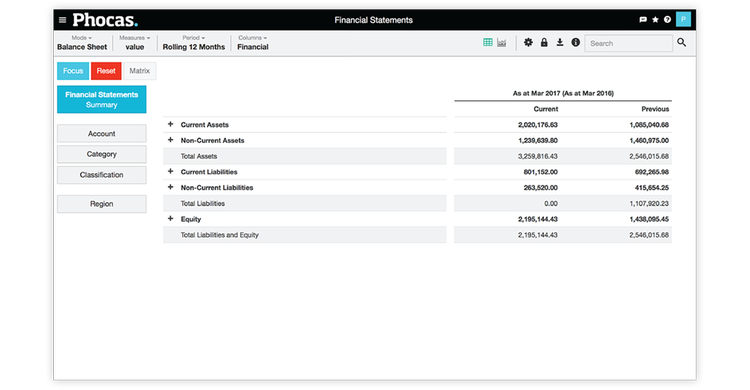
Task: Expand the Equity row
Action: pos(170,219)
